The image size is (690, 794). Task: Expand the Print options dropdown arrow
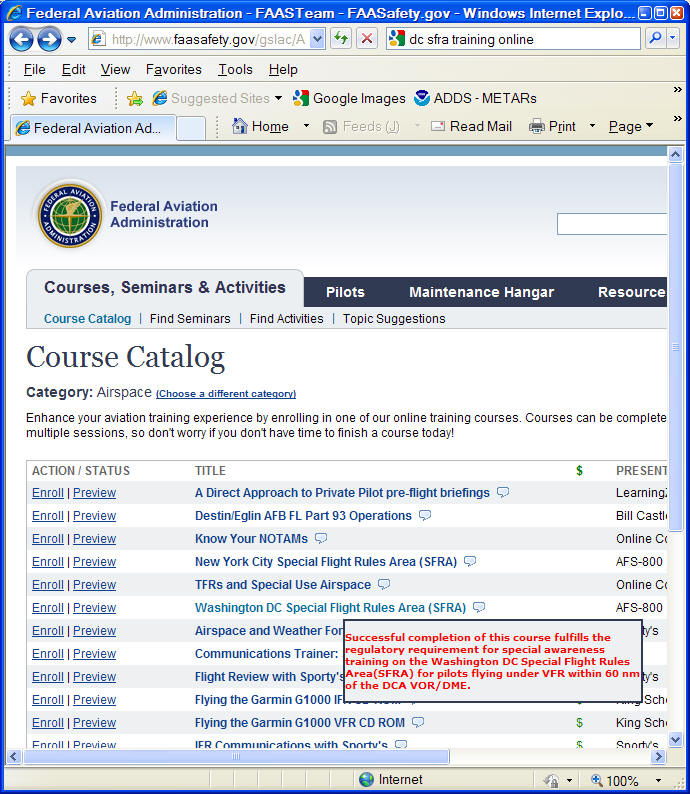(x=592, y=126)
